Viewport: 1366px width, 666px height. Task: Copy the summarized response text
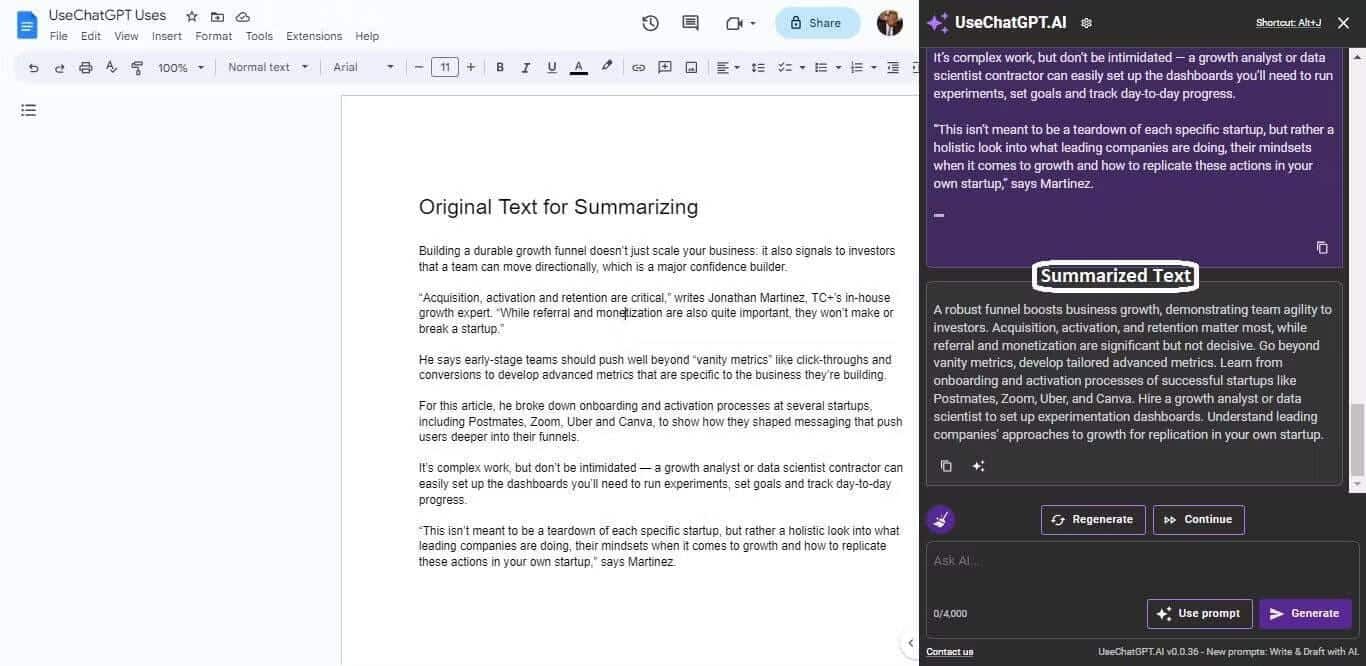pos(946,466)
